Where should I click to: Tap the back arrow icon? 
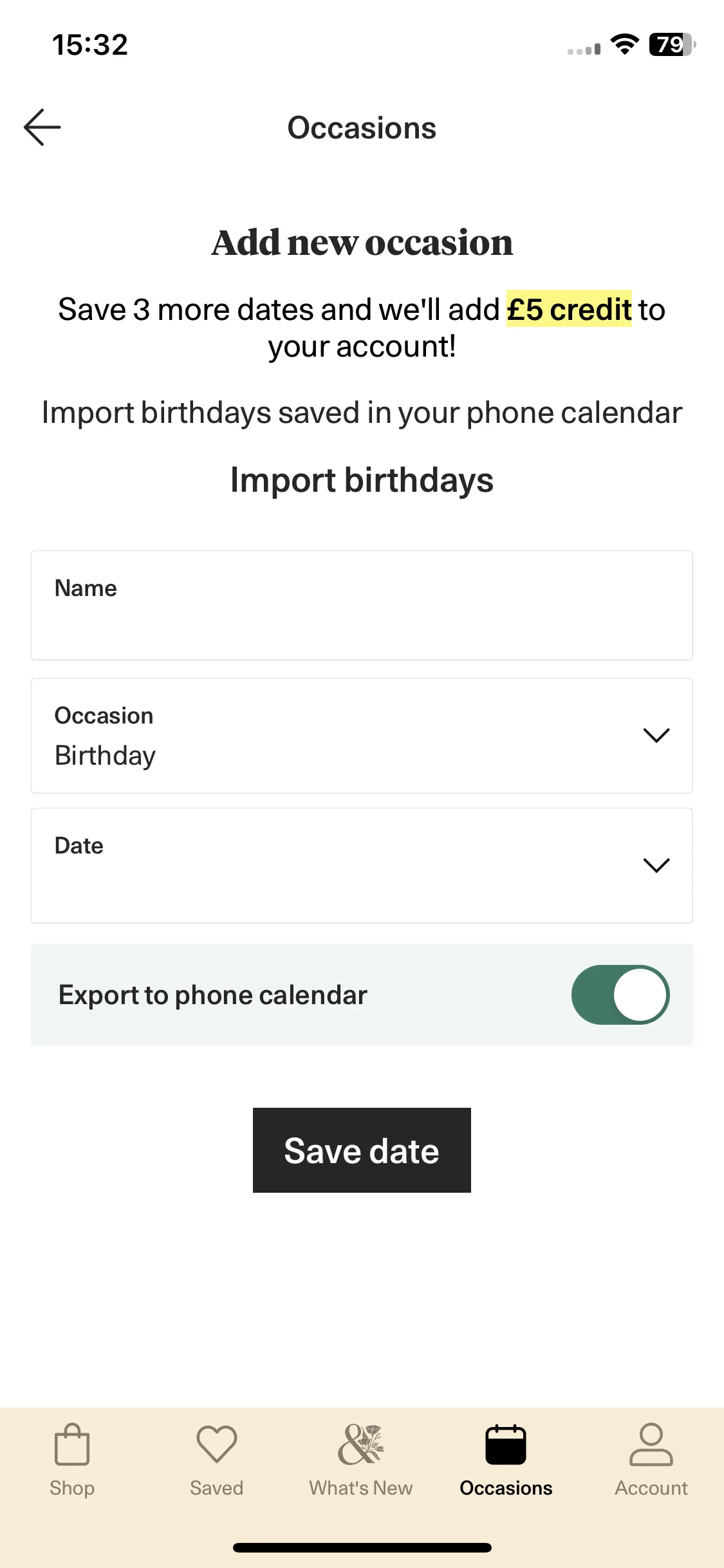pyautogui.click(x=42, y=127)
